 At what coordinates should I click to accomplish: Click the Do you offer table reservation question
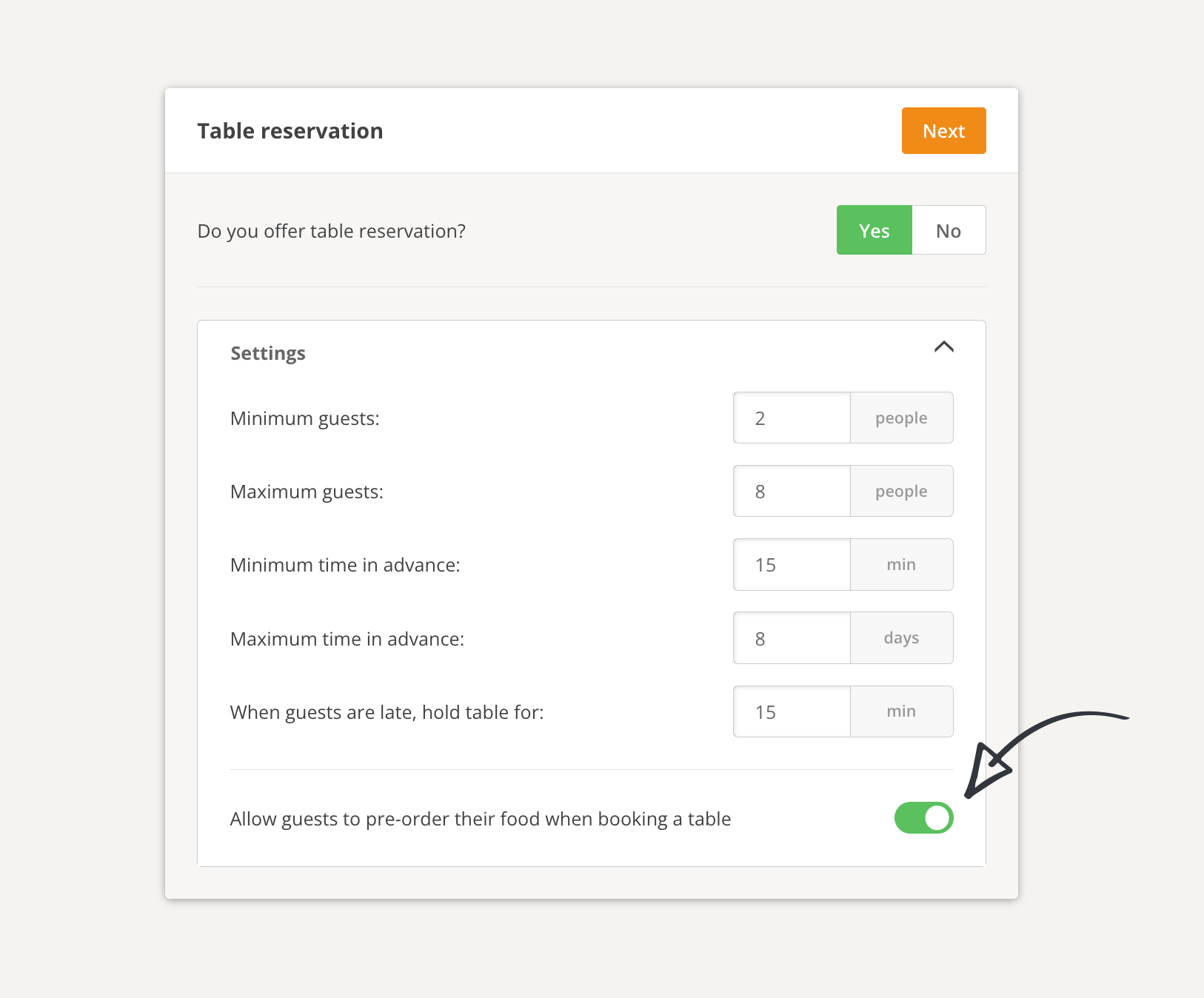(332, 231)
